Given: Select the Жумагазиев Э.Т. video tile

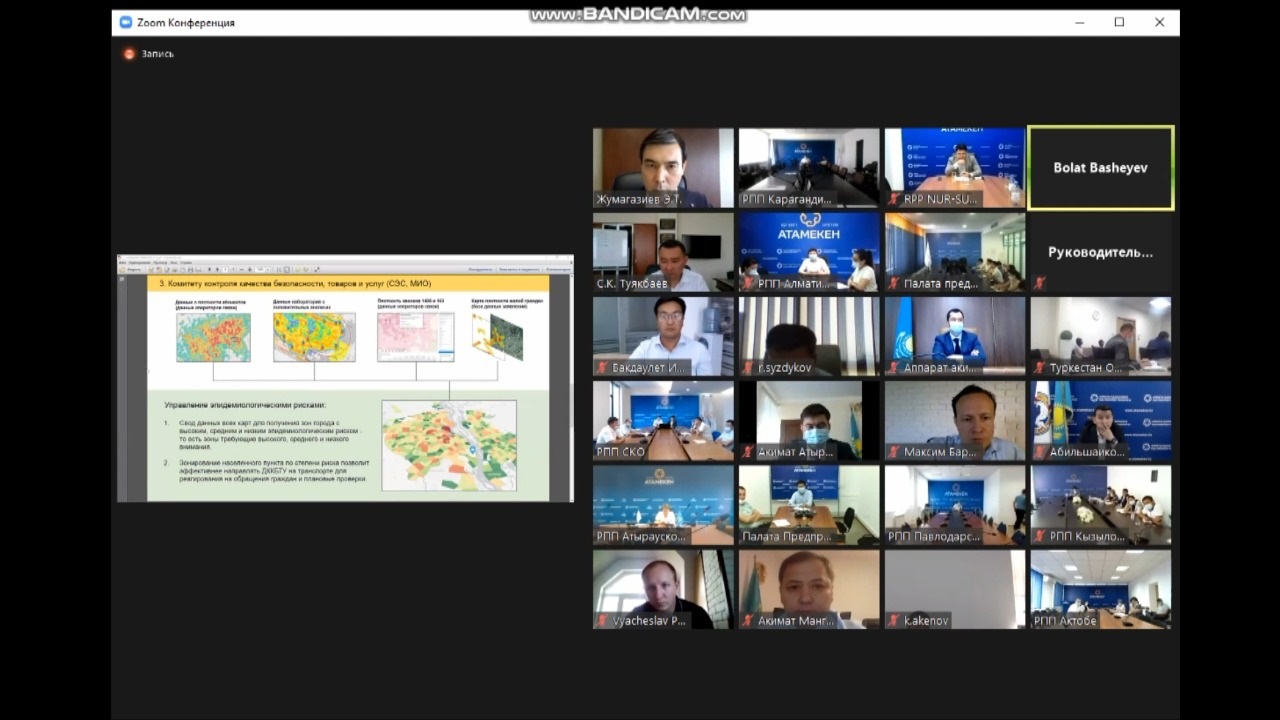Looking at the screenshot, I should (x=662, y=160).
